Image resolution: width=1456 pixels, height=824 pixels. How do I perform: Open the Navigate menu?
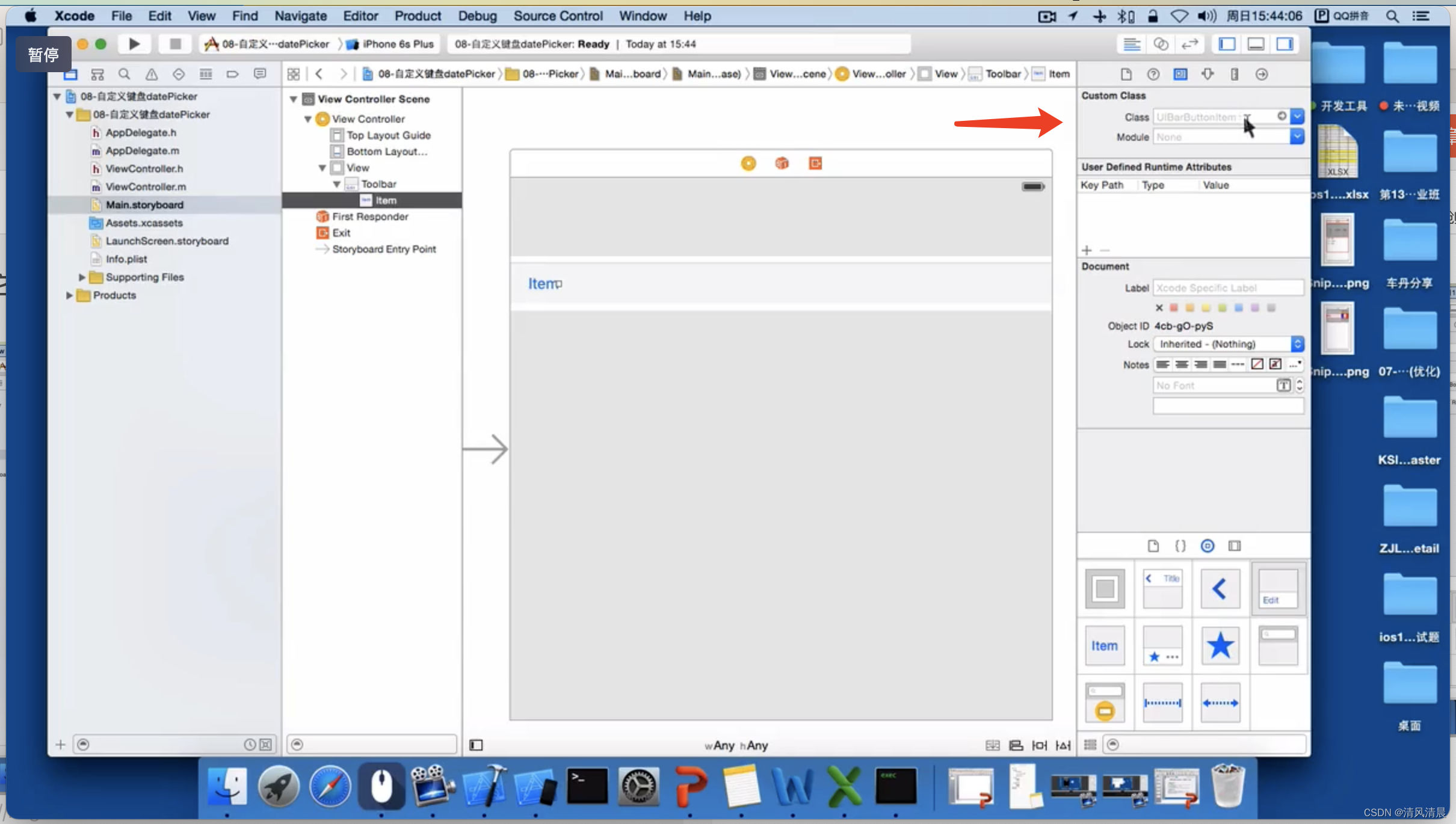pos(300,16)
